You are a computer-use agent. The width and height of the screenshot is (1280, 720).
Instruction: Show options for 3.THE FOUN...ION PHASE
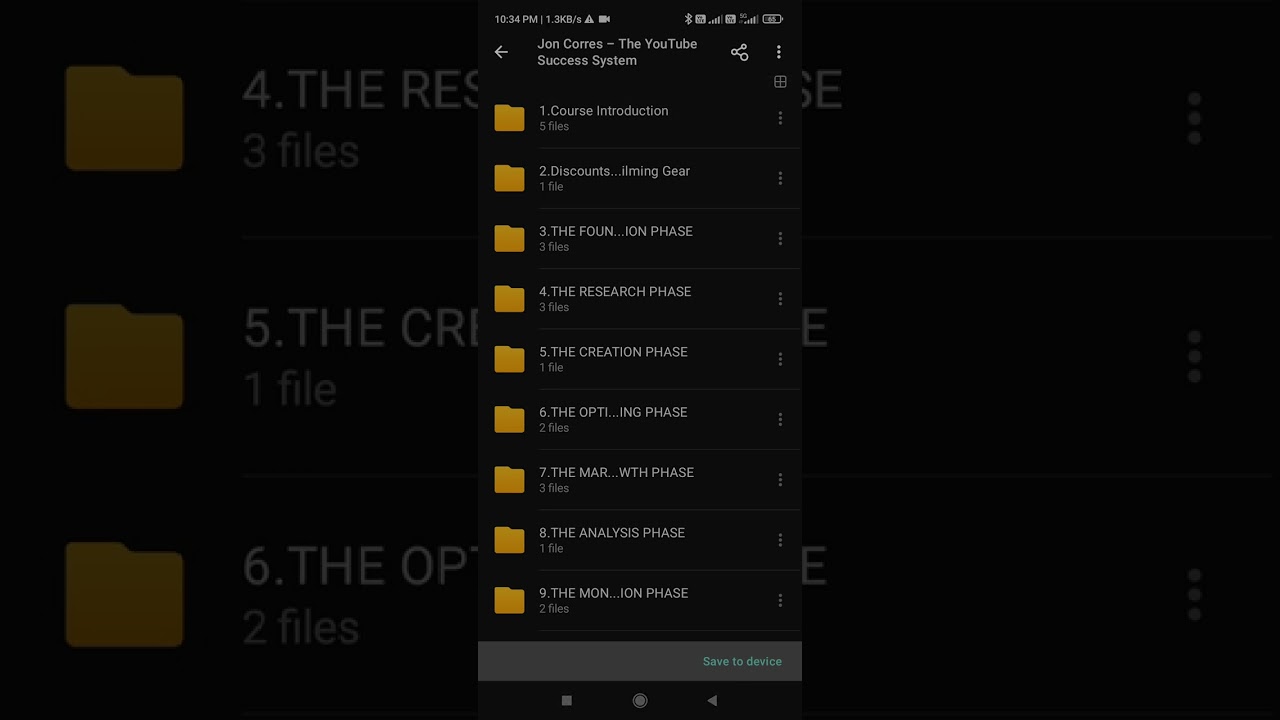(x=780, y=238)
